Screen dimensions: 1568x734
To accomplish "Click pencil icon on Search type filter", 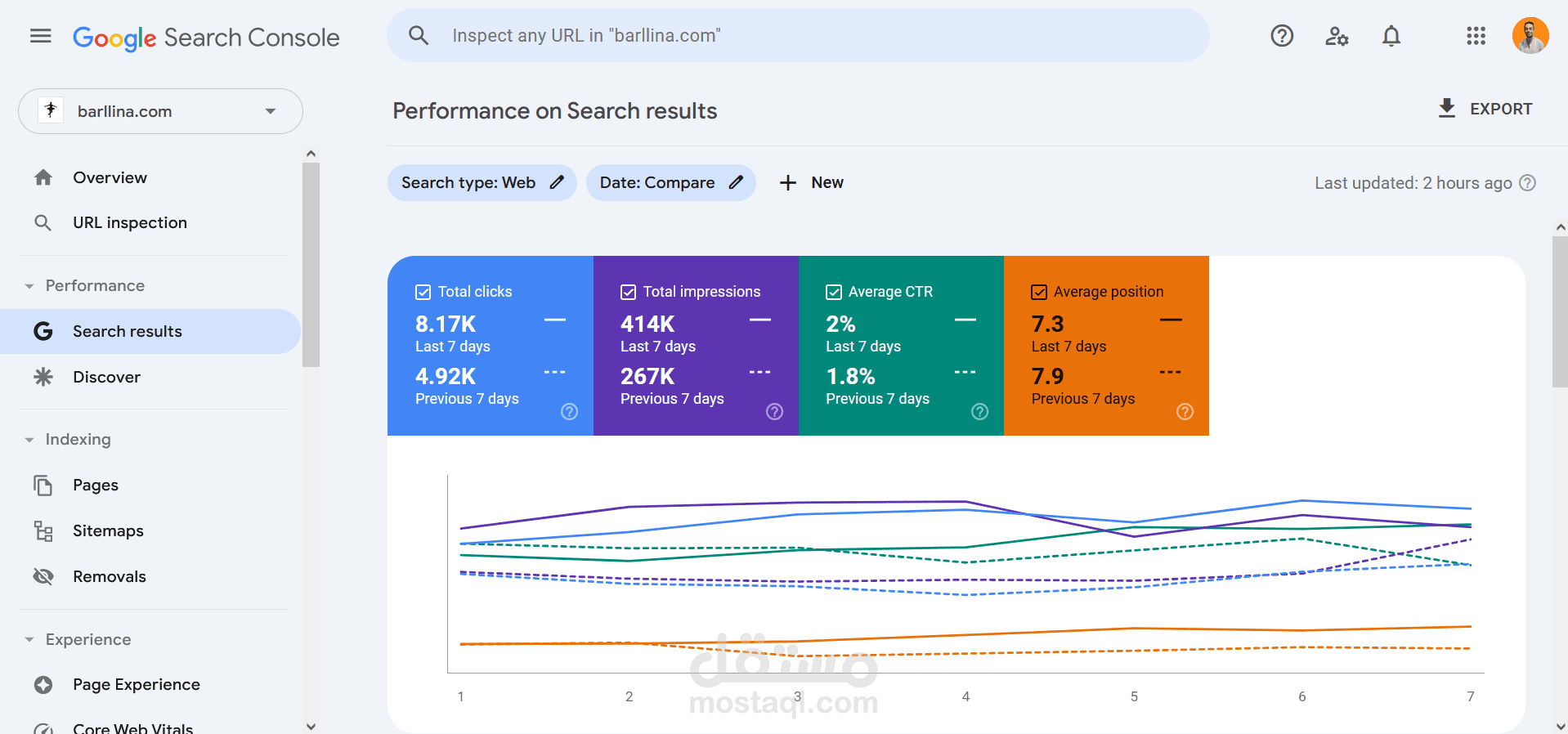I will point(557,182).
